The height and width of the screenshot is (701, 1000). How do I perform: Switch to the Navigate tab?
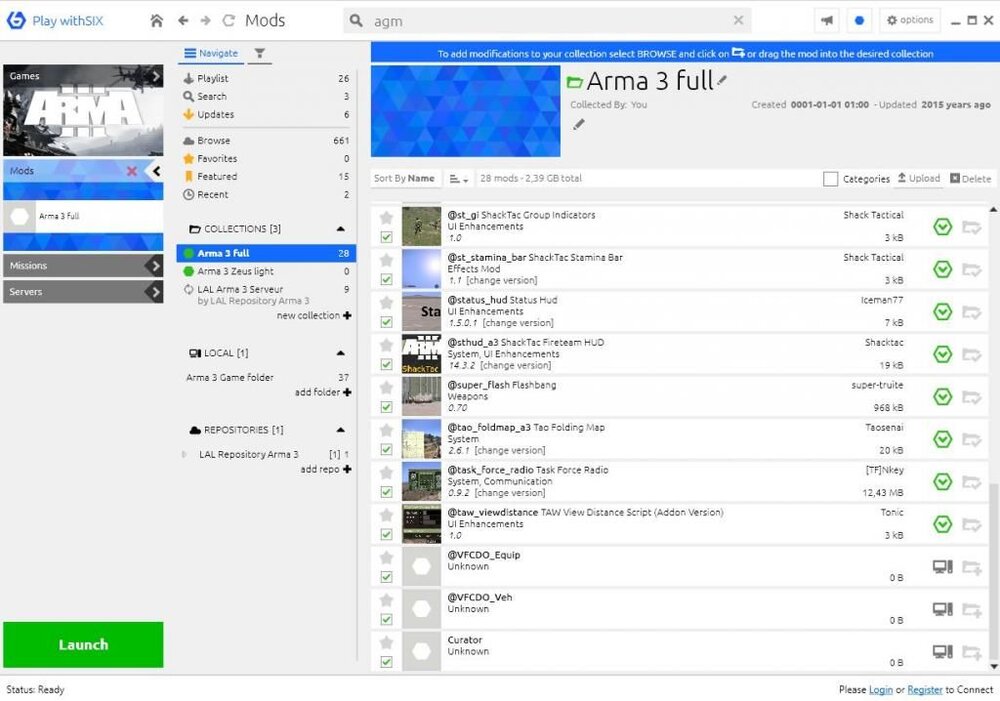pyautogui.click(x=210, y=54)
